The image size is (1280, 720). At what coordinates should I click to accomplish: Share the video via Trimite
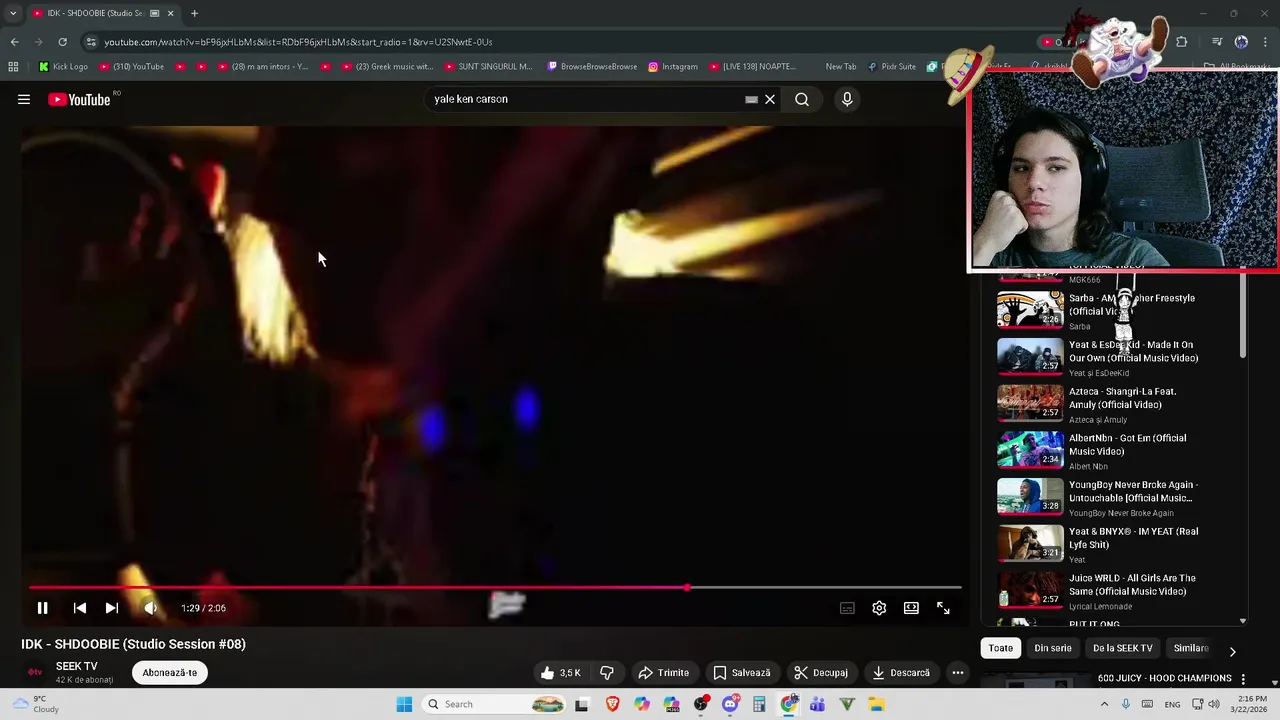[664, 673]
